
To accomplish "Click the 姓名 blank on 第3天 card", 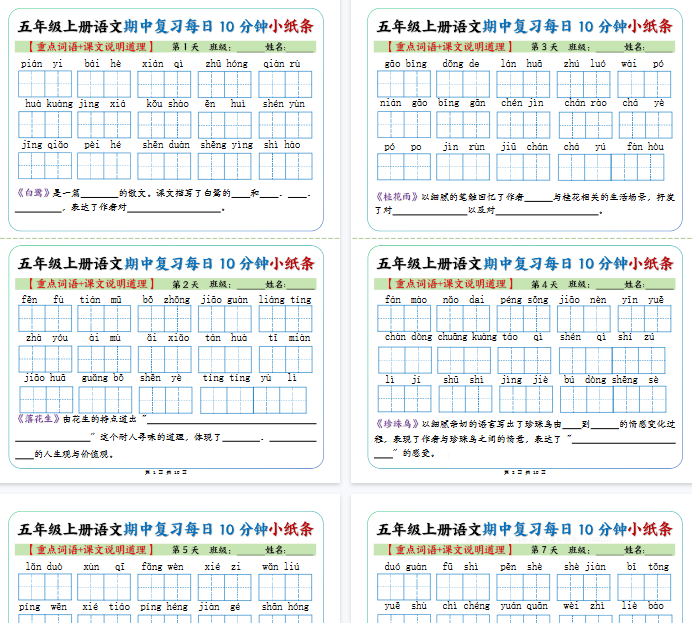I will 658,47.
